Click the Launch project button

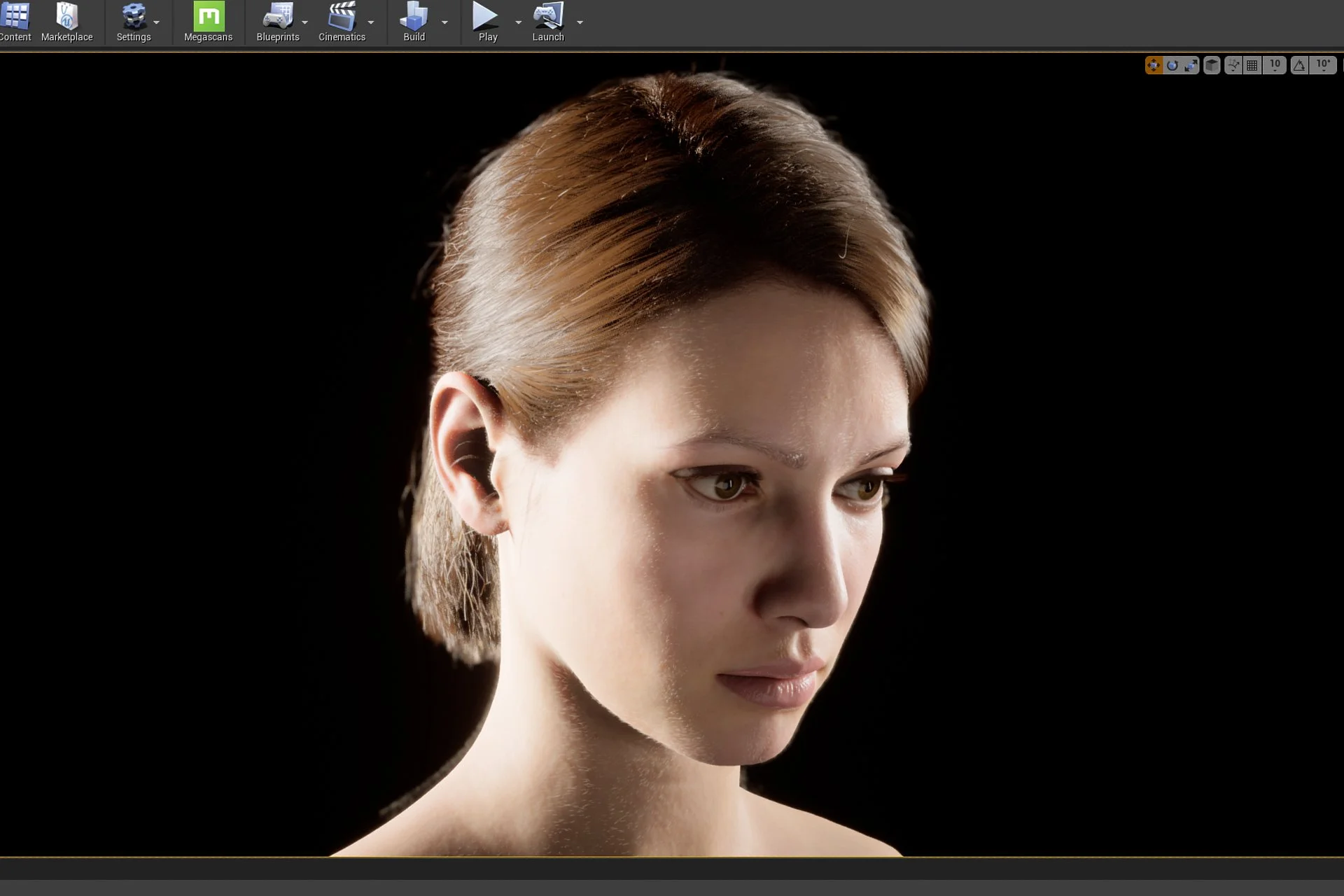pyautogui.click(x=548, y=22)
